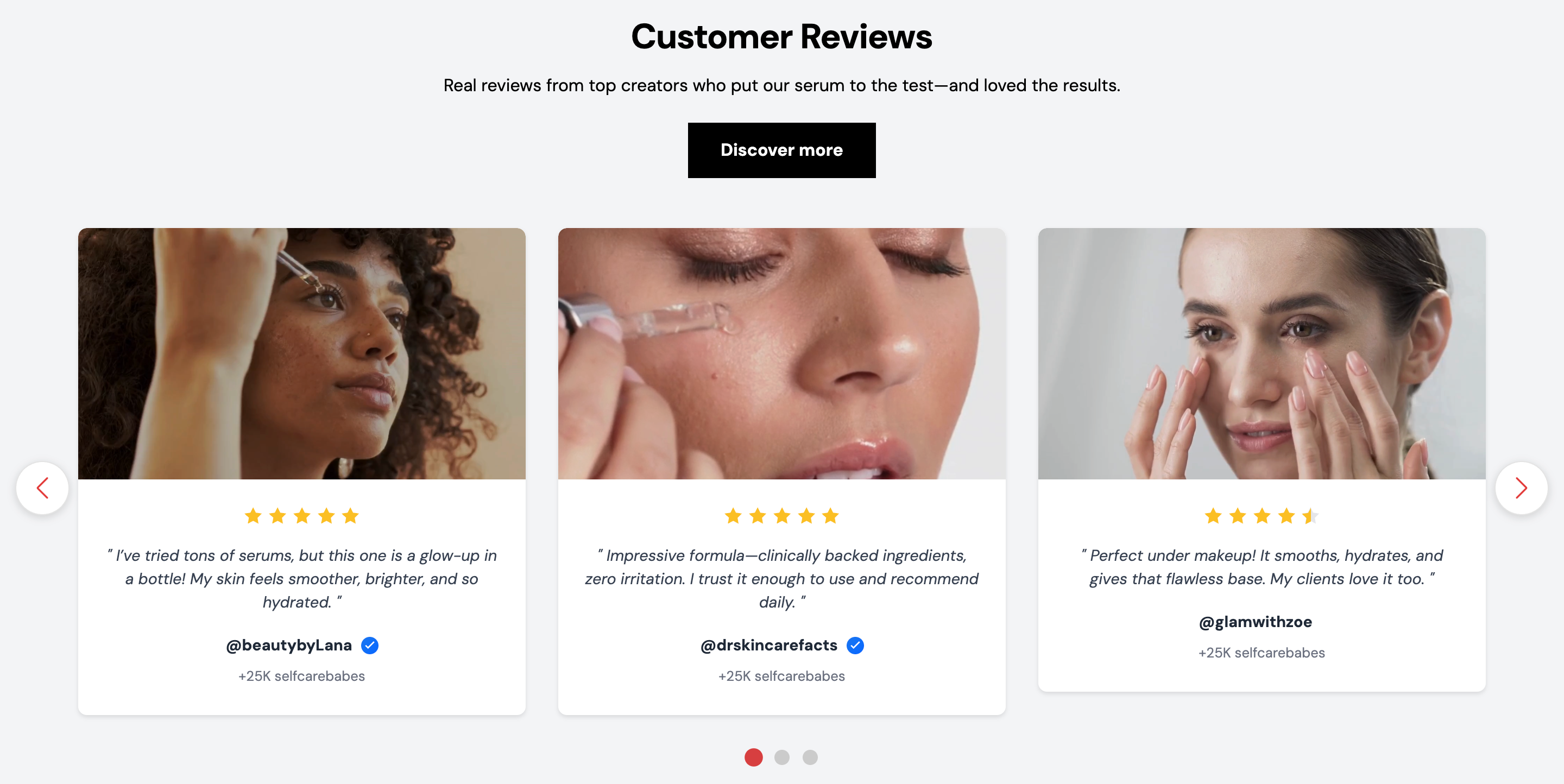Click star rating on @beautybyLana review
The height and width of the screenshot is (784, 1564).
pos(302,516)
